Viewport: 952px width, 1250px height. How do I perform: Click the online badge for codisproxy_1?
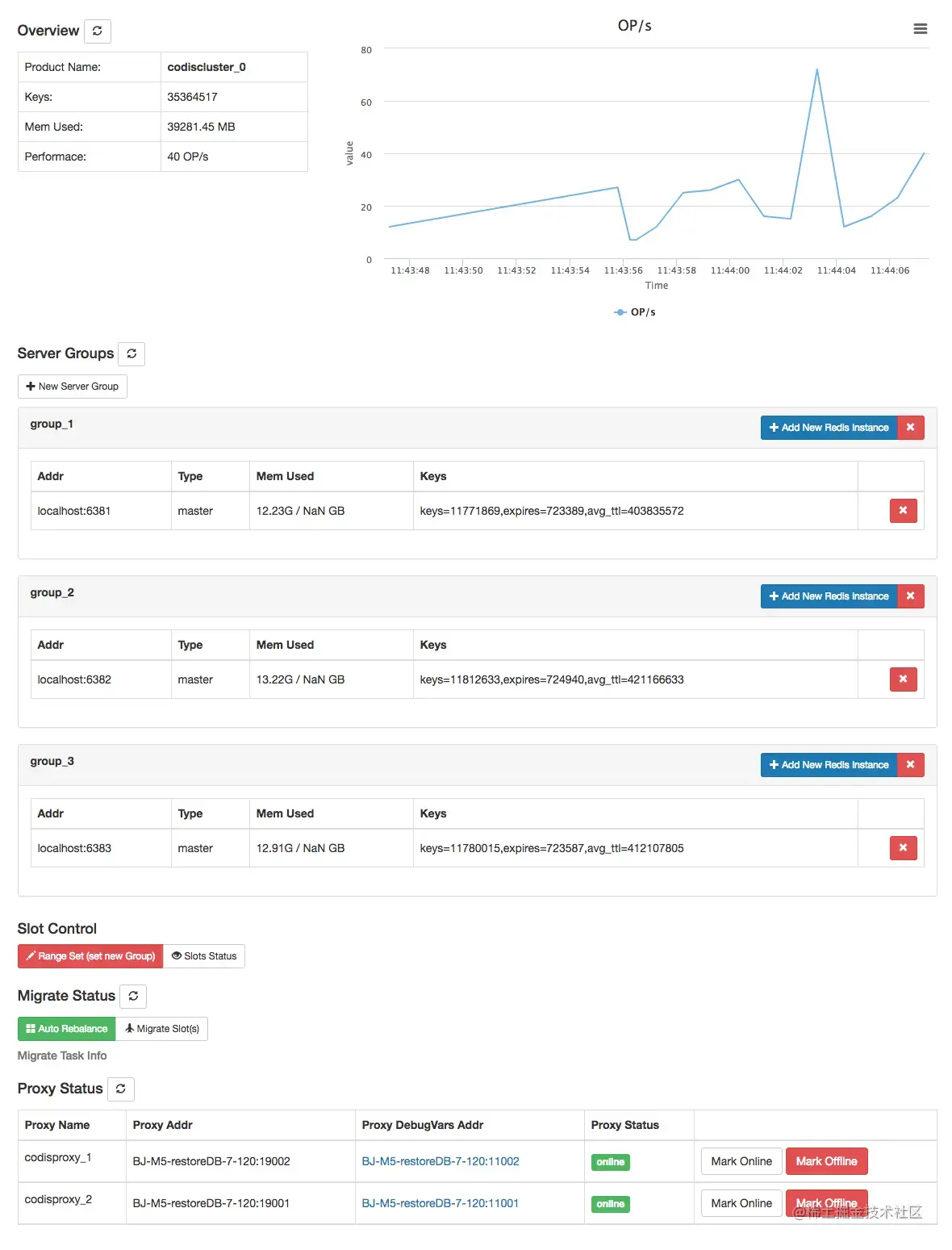click(610, 1162)
